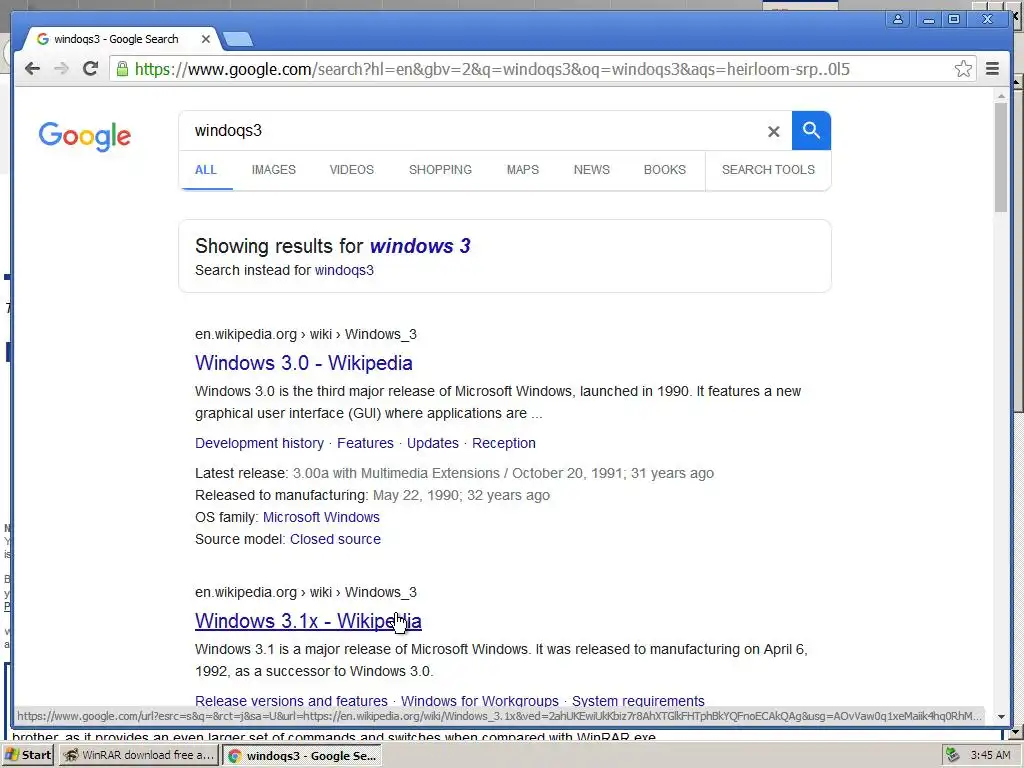
Task: Click the page vertical scrollbar thumb
Action: click(x=1001, y=157)
